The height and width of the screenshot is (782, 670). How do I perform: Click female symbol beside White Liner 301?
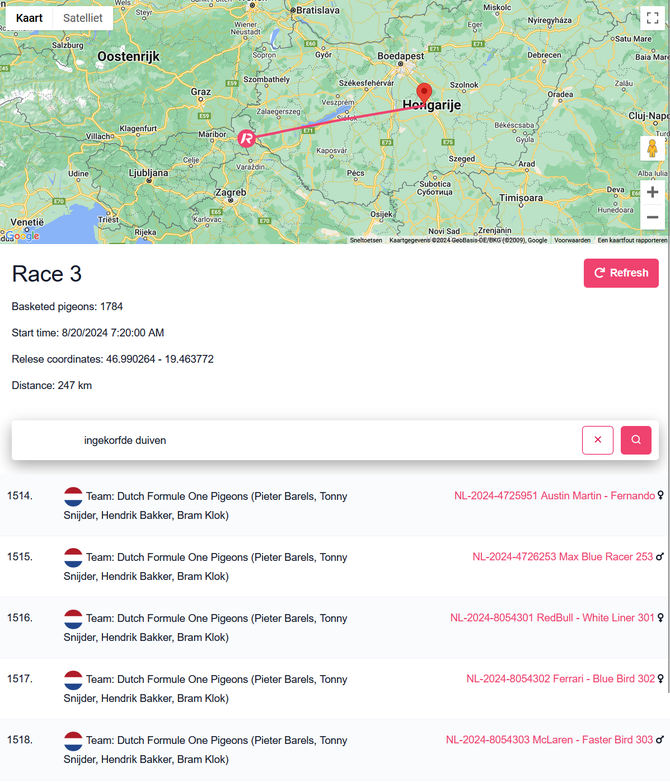661,617
